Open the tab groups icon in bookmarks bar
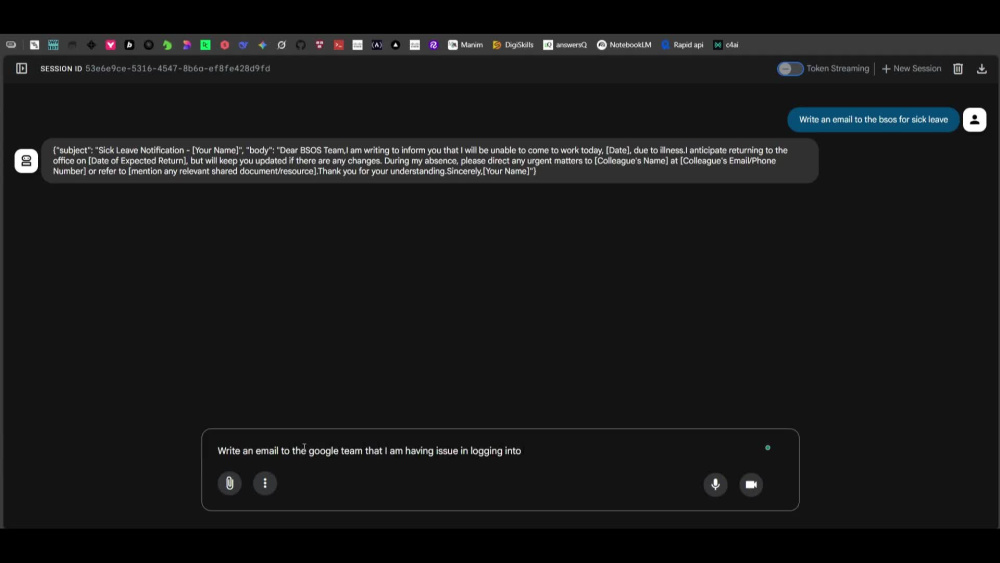 pyautogui.click(x=11, y=45)
